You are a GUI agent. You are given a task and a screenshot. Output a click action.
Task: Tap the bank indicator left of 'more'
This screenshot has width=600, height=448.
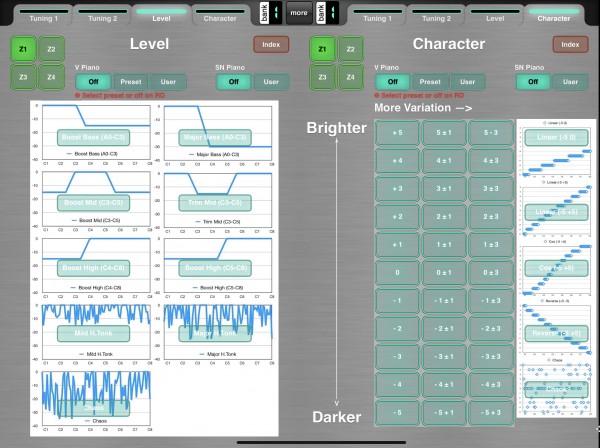click(x=271, y=13)
